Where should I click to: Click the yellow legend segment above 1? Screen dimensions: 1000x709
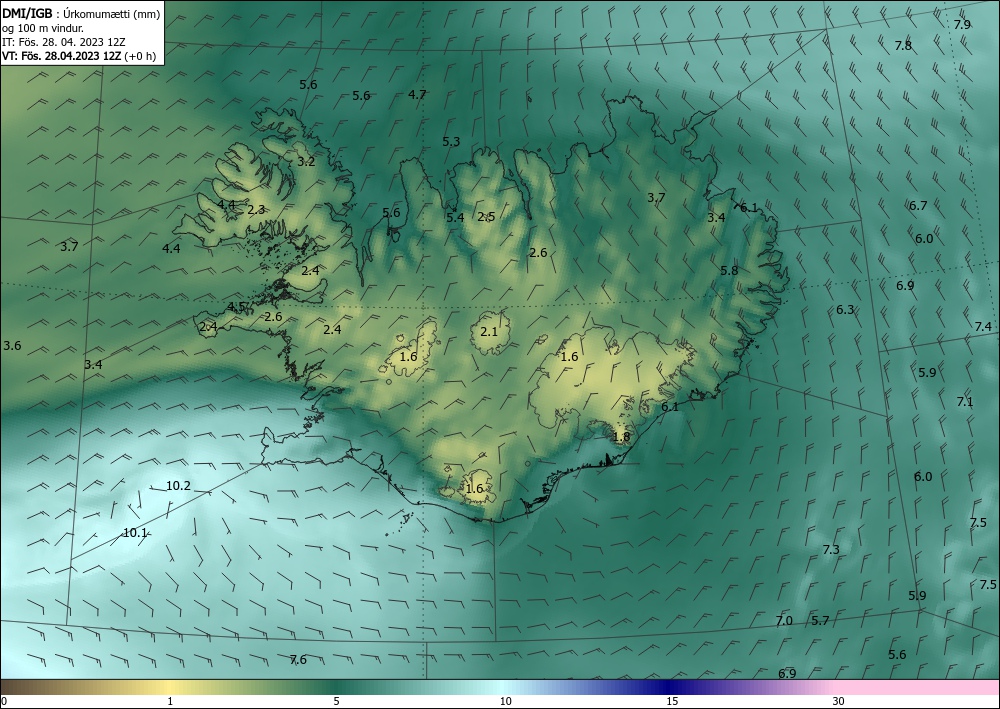[x=170, y=687]
